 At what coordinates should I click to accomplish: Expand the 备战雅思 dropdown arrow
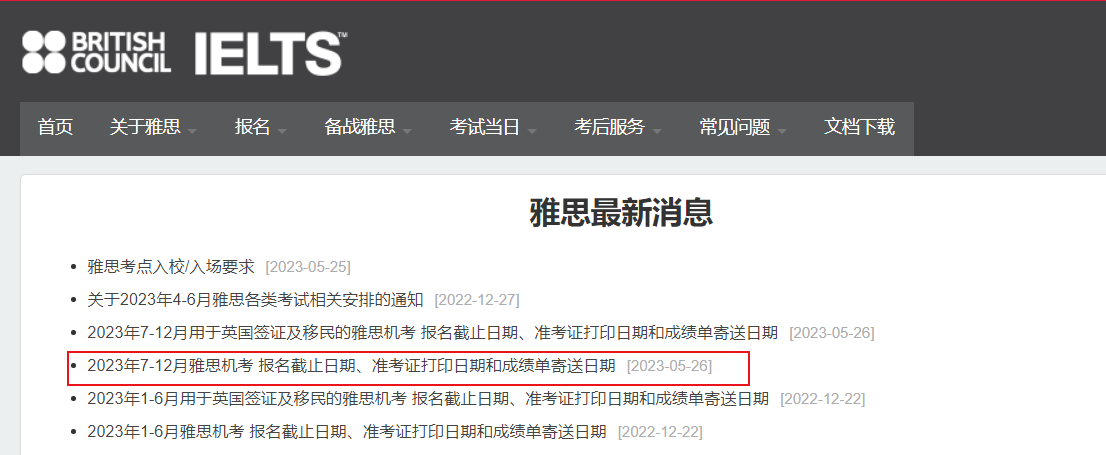407,132
